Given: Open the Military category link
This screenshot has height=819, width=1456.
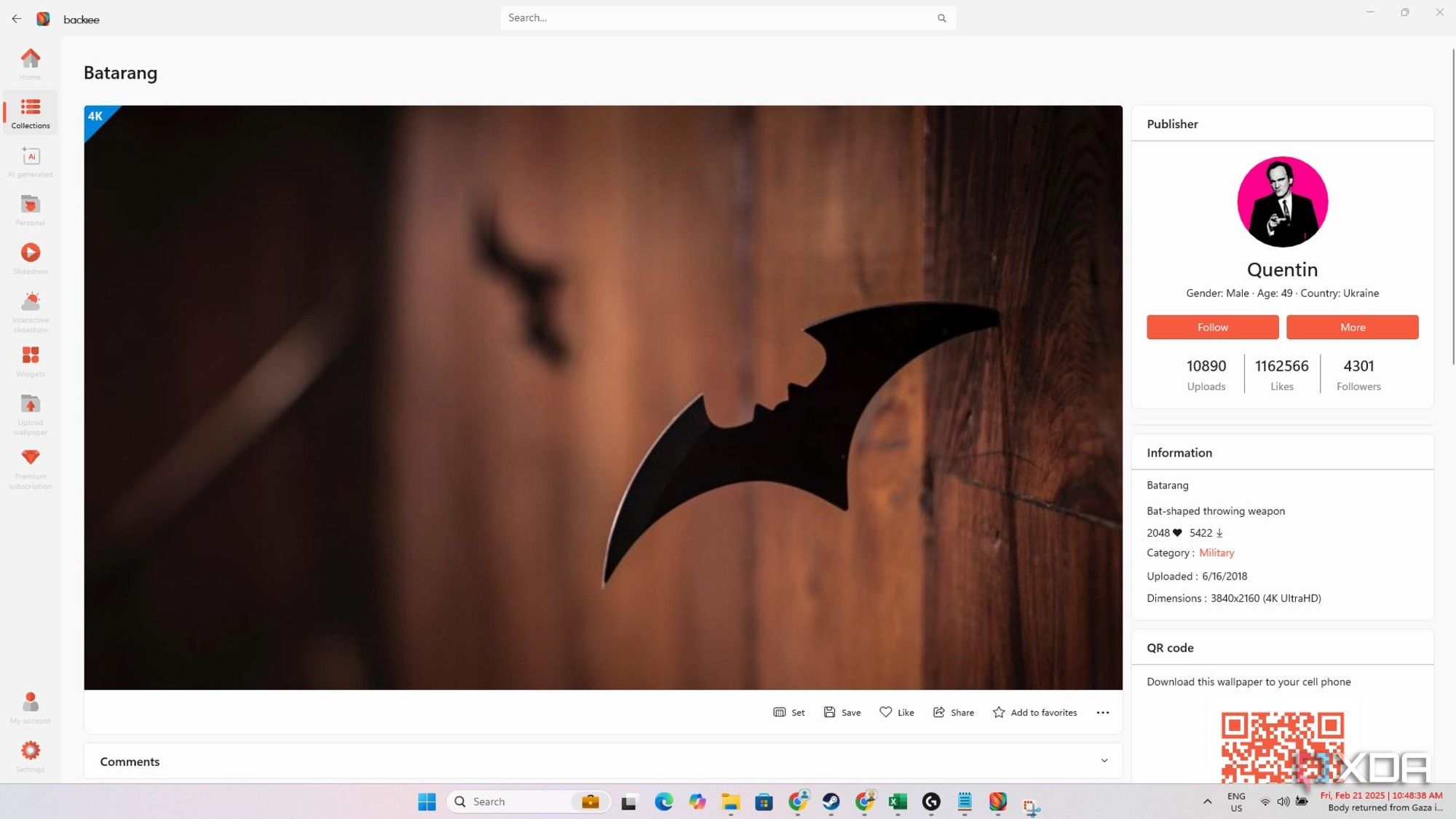Looking at the screenshot, I should click(1216, 553).
